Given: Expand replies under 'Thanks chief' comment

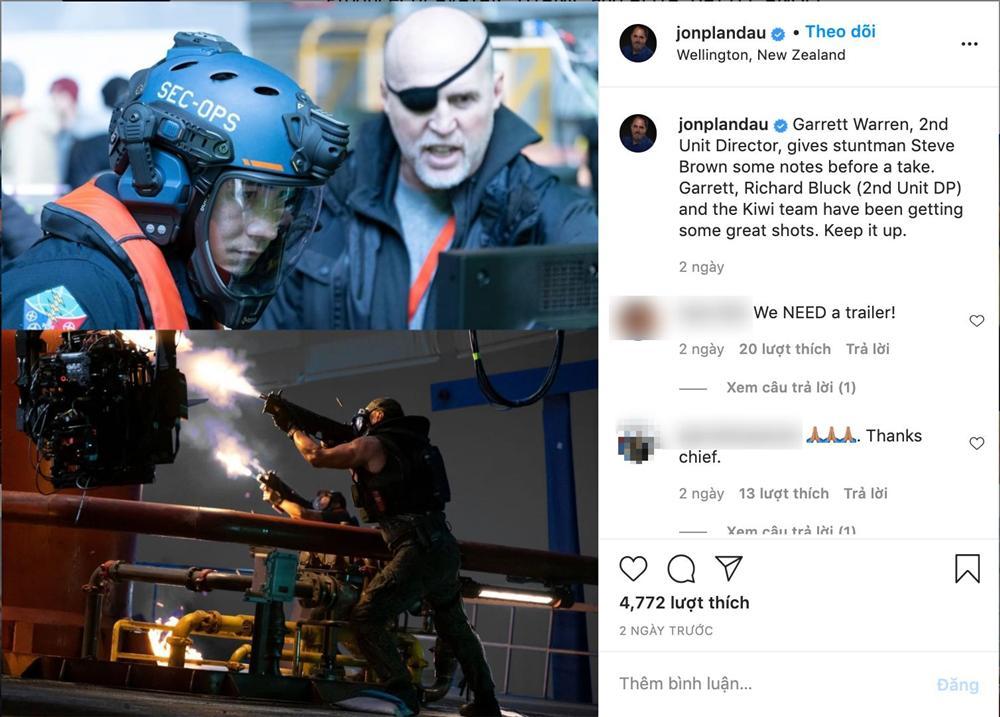Looking at the screenshot, I should (791, 530).
